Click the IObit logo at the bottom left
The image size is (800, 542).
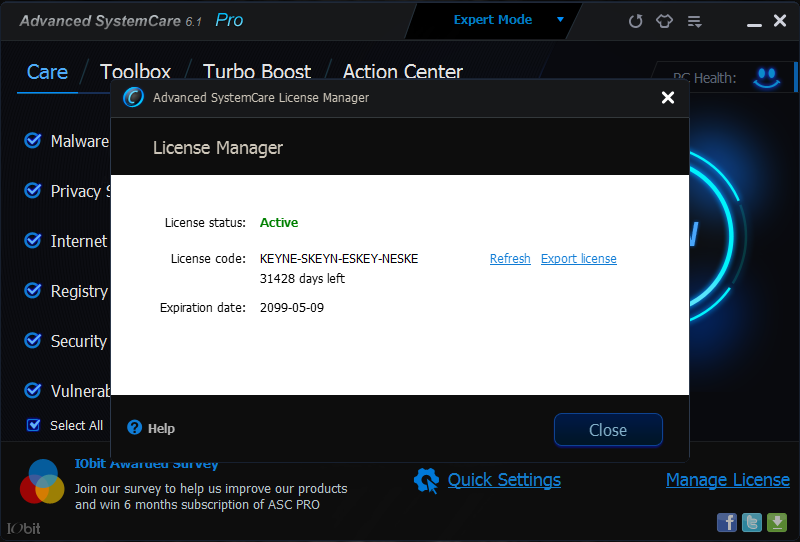tap(23, 529)
